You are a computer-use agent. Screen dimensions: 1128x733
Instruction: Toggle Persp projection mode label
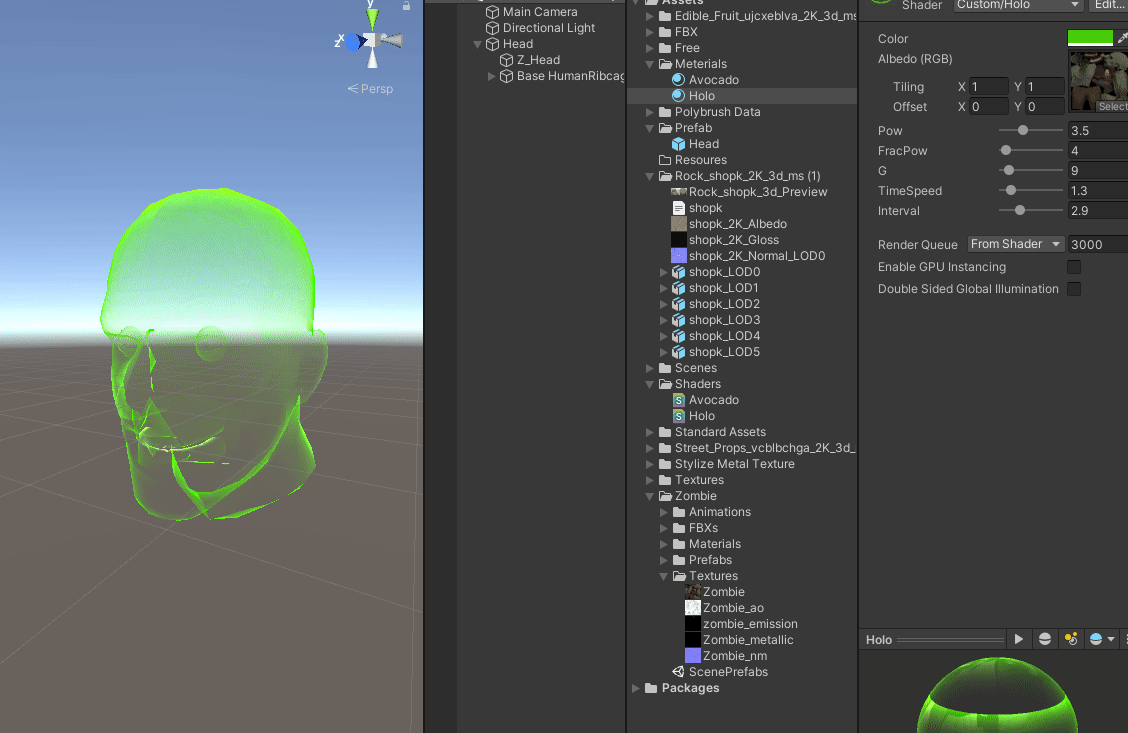tap(370, 88)
